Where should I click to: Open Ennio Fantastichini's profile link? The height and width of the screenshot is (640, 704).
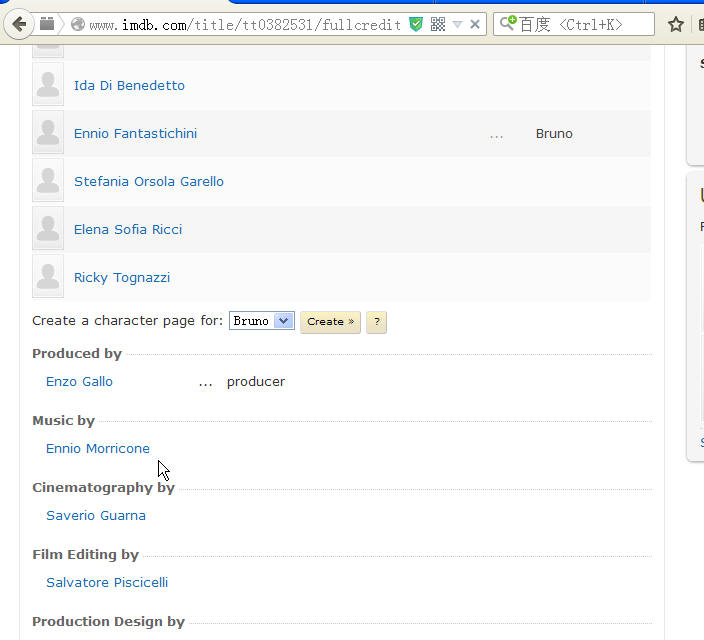click(x=135, y=133)
